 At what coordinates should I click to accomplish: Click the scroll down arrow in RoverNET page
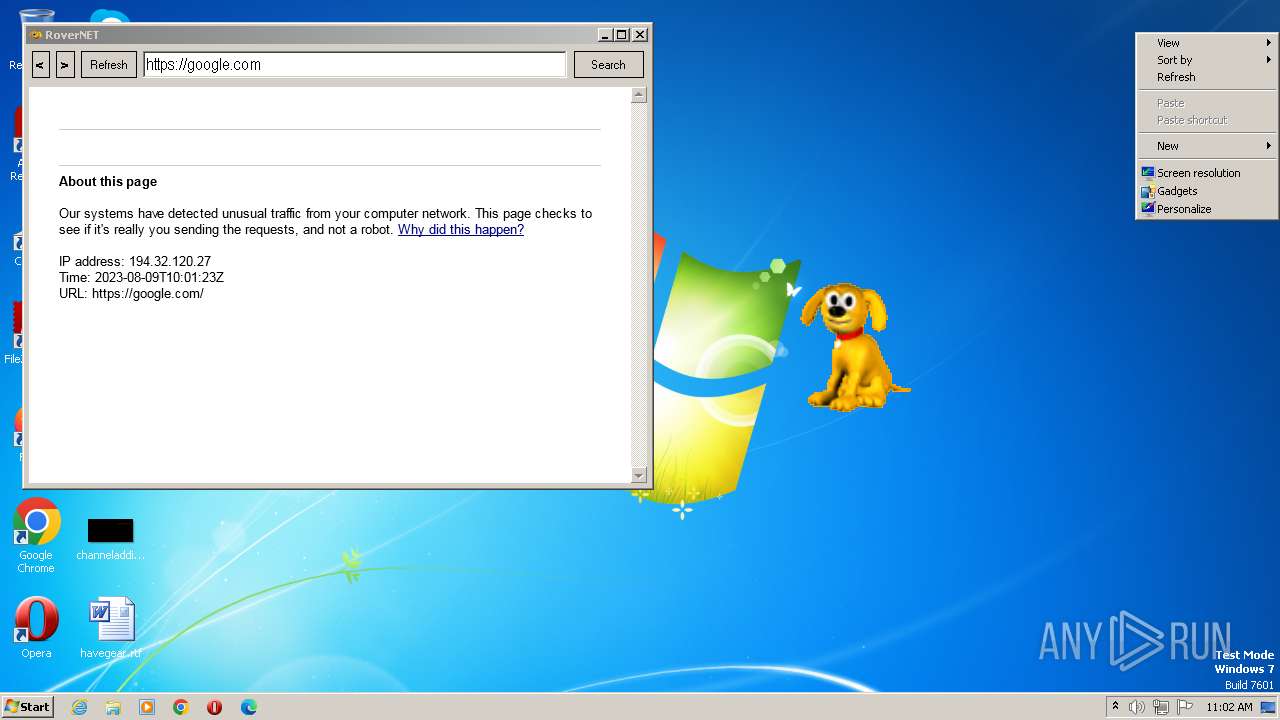[x=639, y=475]
